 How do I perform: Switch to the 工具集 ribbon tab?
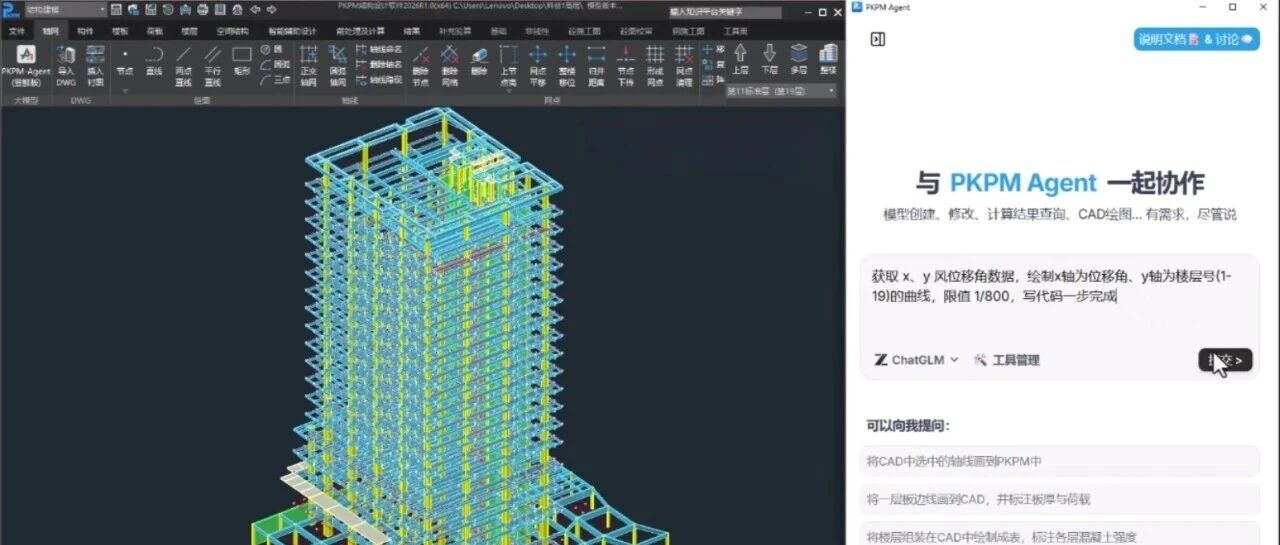[x=734, y=31]
